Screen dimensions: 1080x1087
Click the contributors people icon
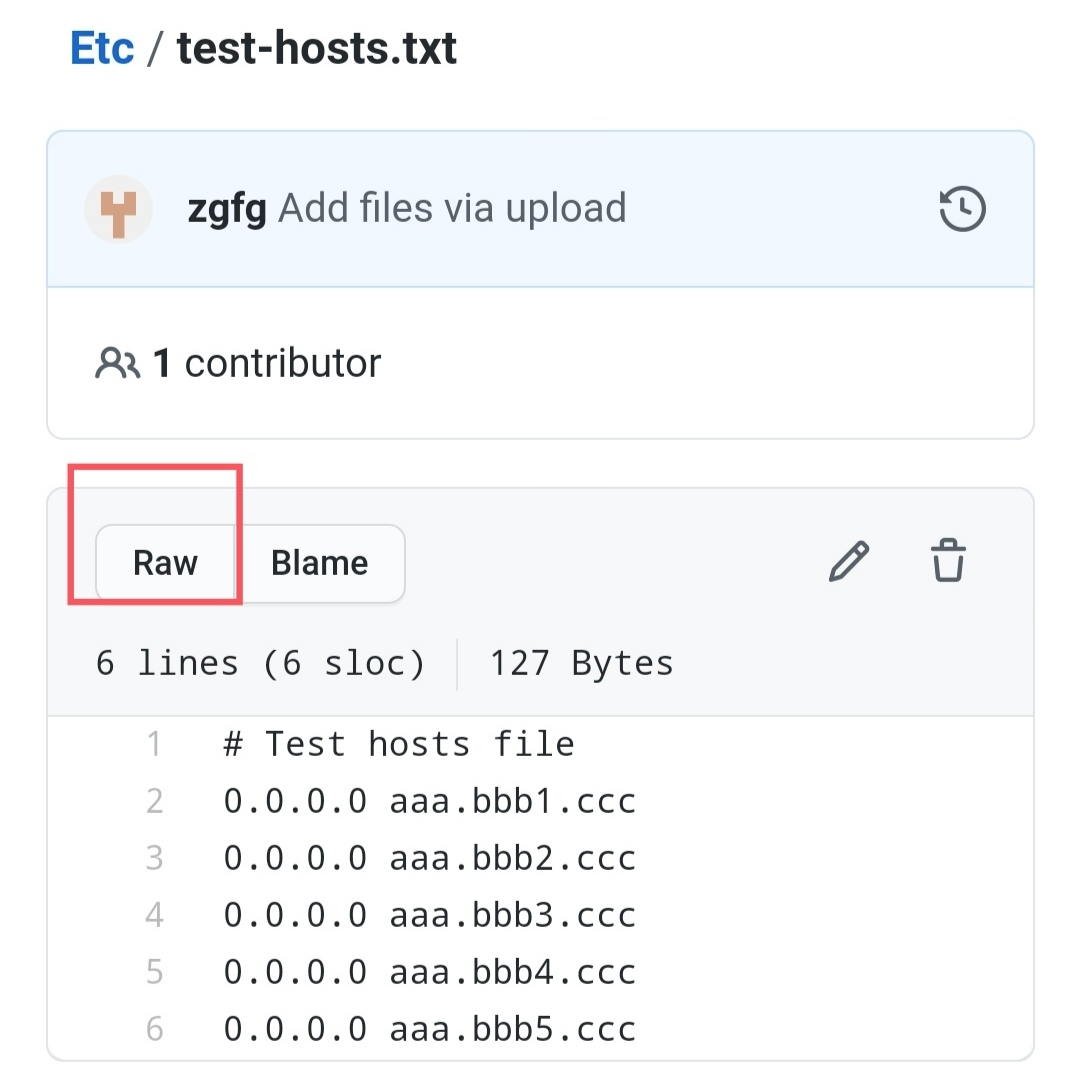pos(118,363)
